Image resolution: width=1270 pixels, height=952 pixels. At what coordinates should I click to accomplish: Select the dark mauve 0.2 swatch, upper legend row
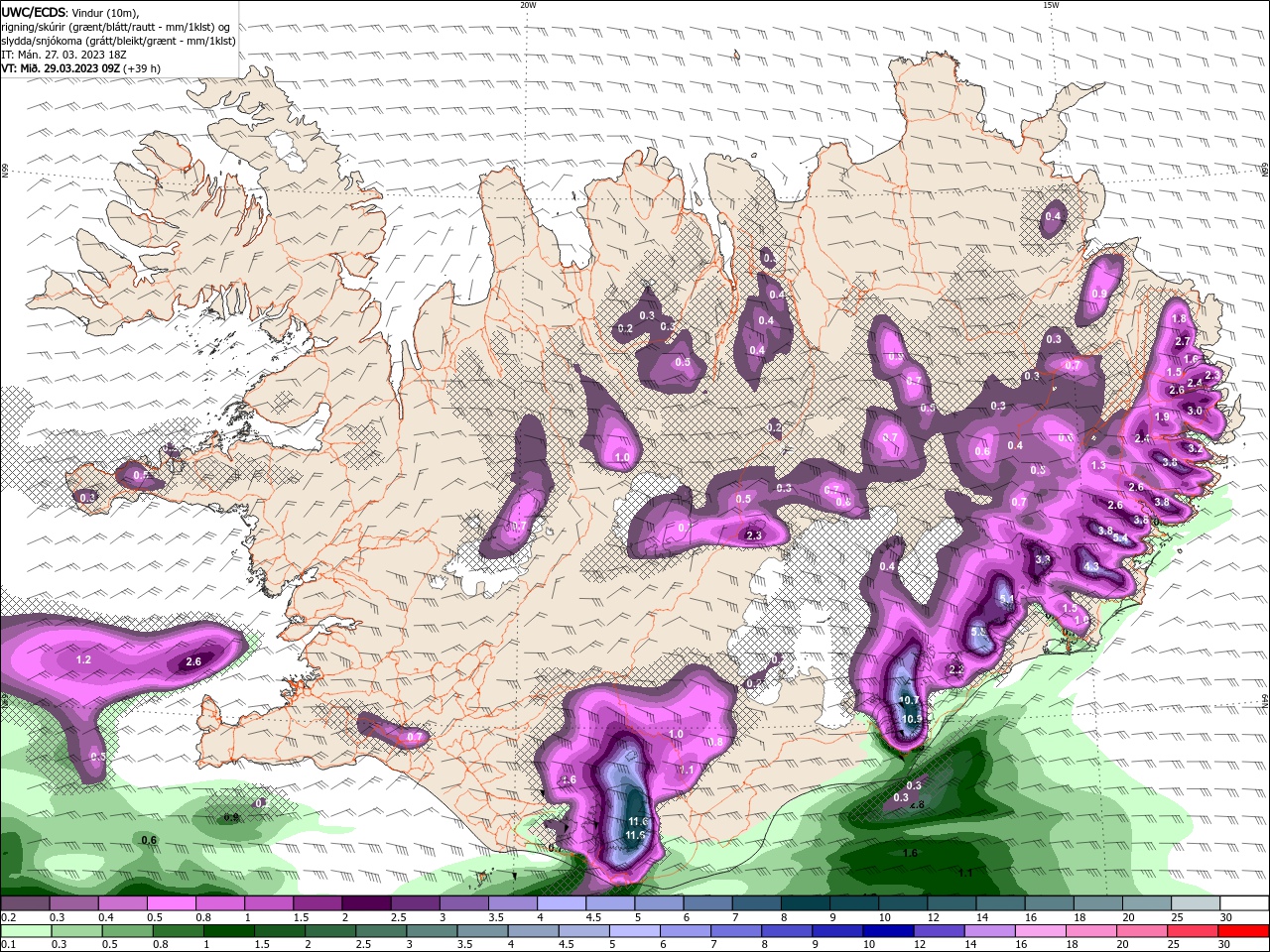[25, 904]
